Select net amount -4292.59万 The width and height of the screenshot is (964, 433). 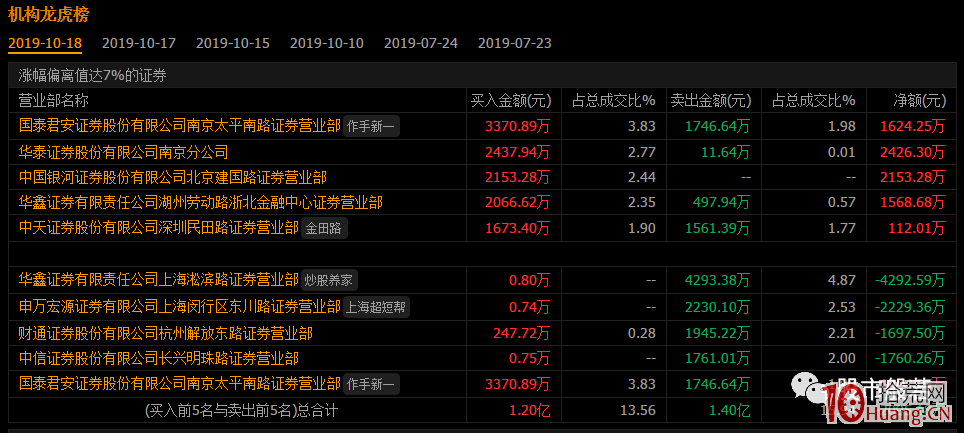tap(909, 280)
